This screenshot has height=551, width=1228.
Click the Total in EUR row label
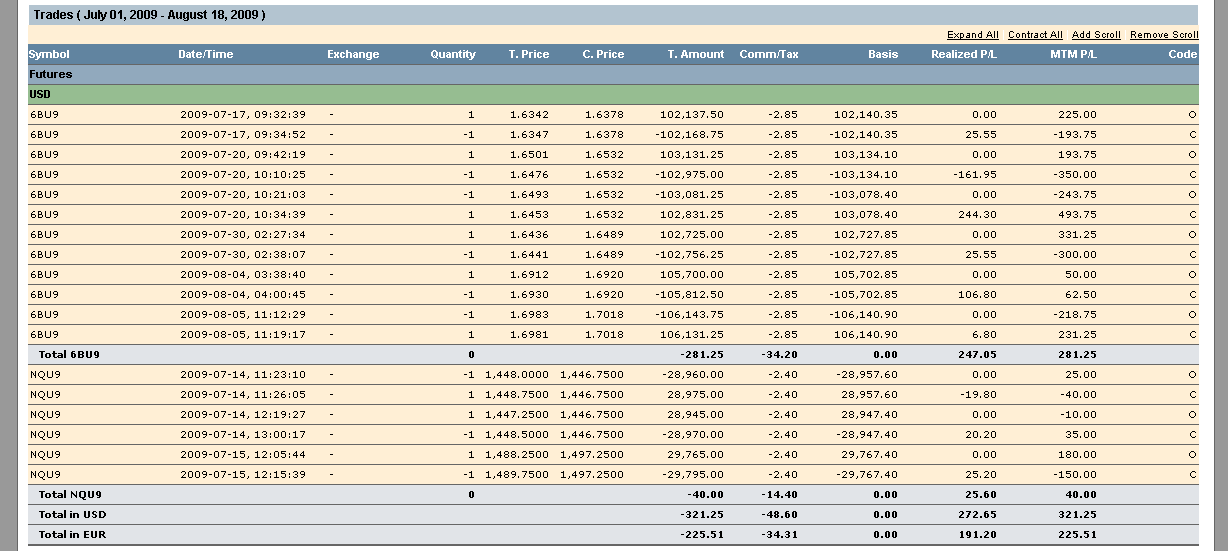(72, 534)
